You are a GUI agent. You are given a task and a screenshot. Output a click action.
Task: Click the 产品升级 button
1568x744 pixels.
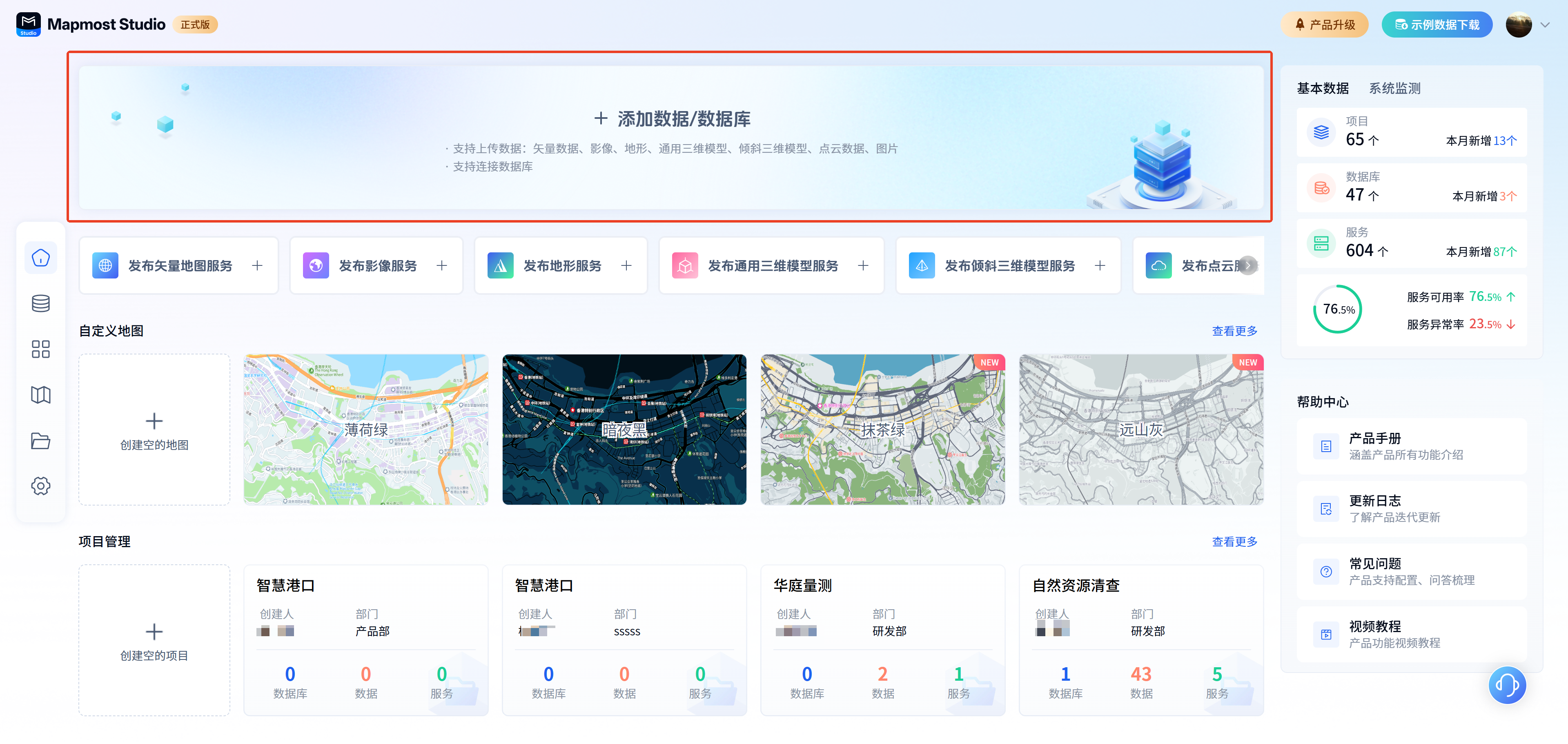1324,25
